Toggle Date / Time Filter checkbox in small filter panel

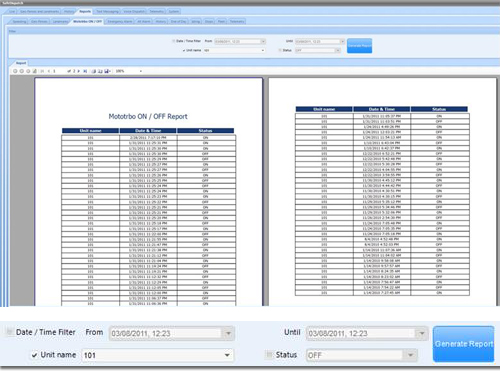coord(173,41)
